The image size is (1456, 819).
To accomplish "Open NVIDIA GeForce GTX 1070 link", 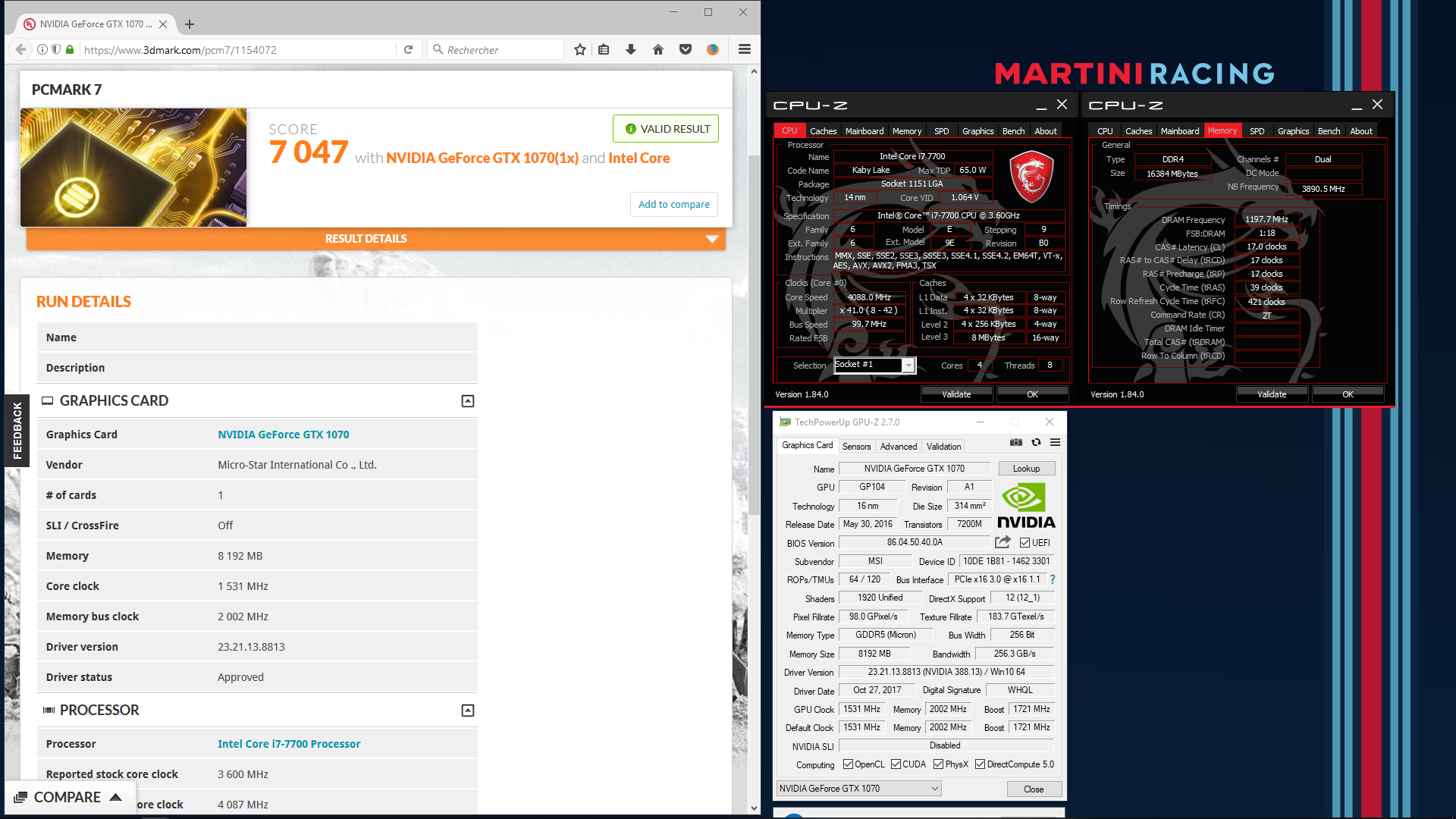I will (x=284, y=435).
